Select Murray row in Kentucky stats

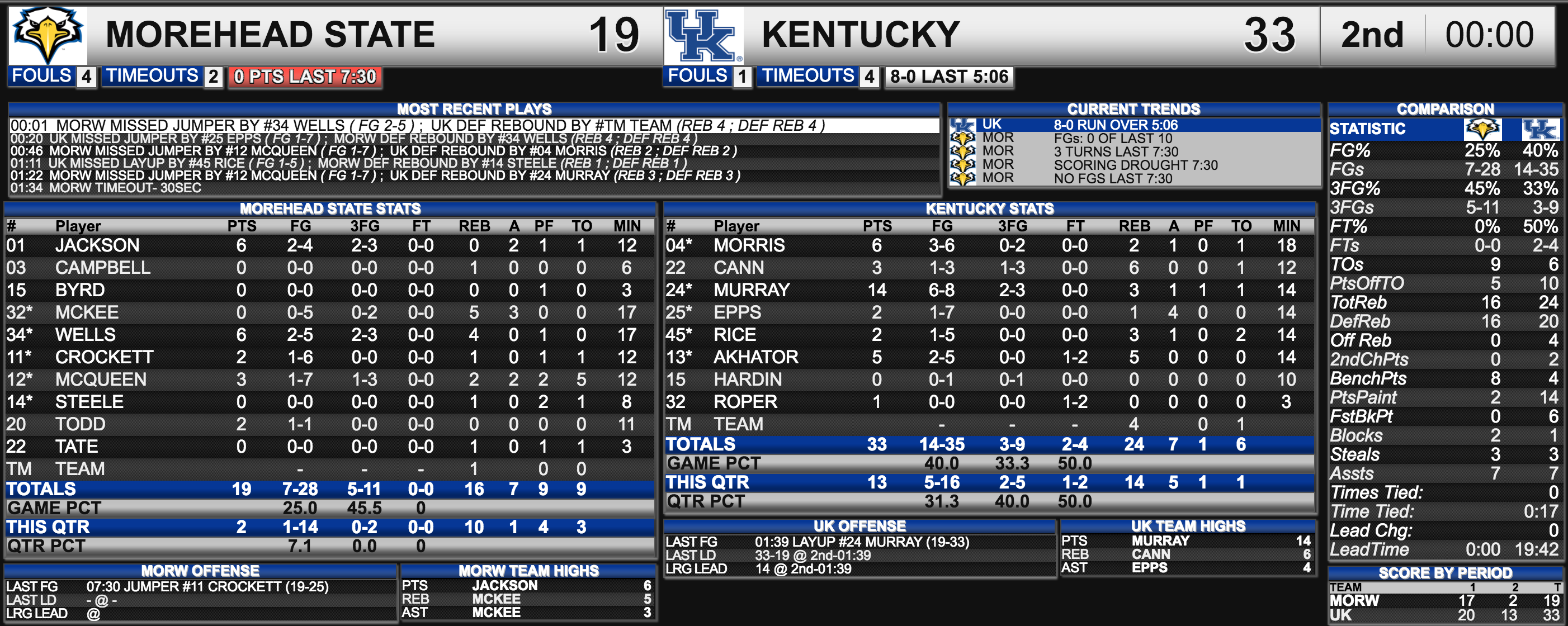[x=989, y=290]
